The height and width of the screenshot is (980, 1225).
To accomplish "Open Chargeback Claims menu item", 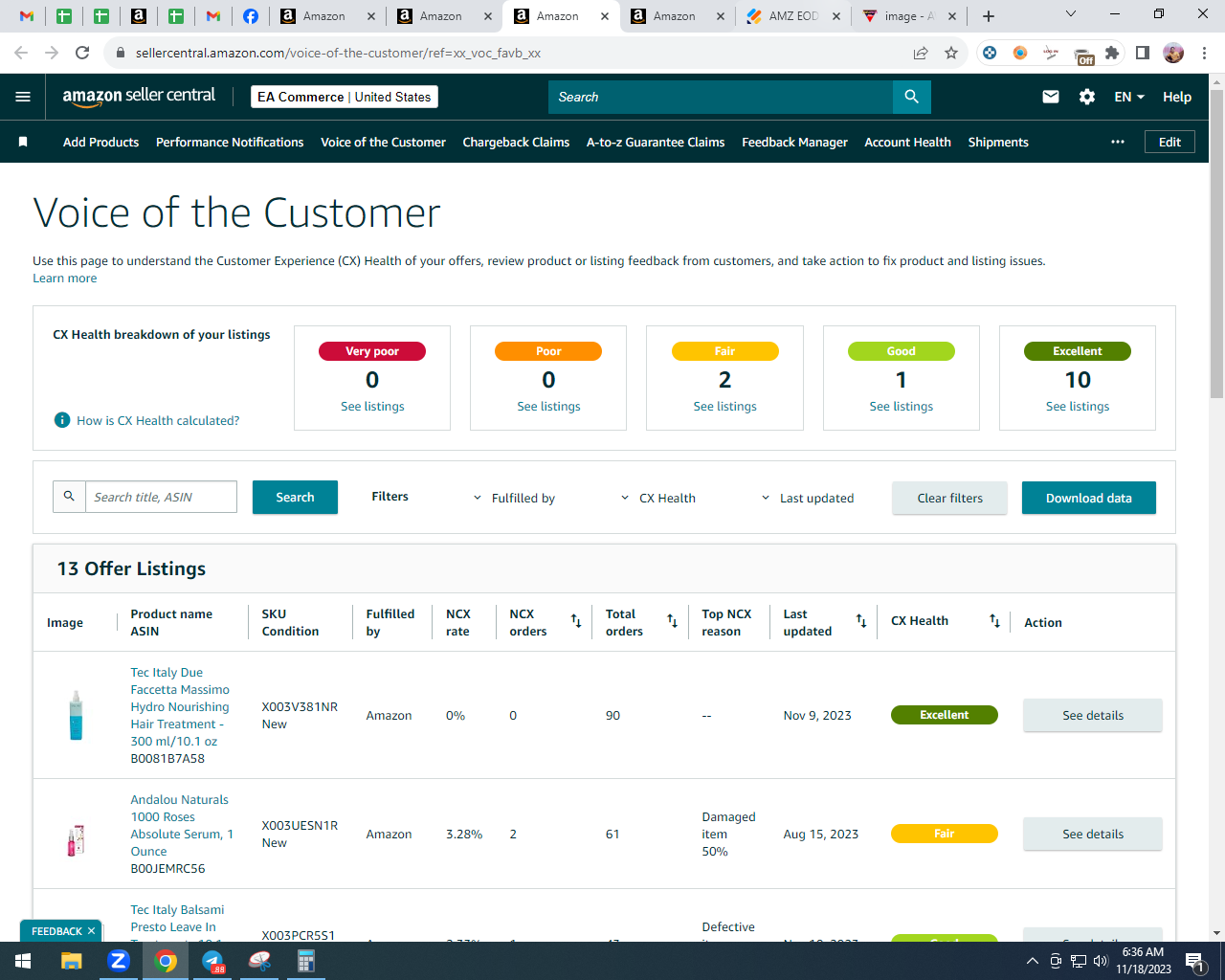I will coord(516,142).
